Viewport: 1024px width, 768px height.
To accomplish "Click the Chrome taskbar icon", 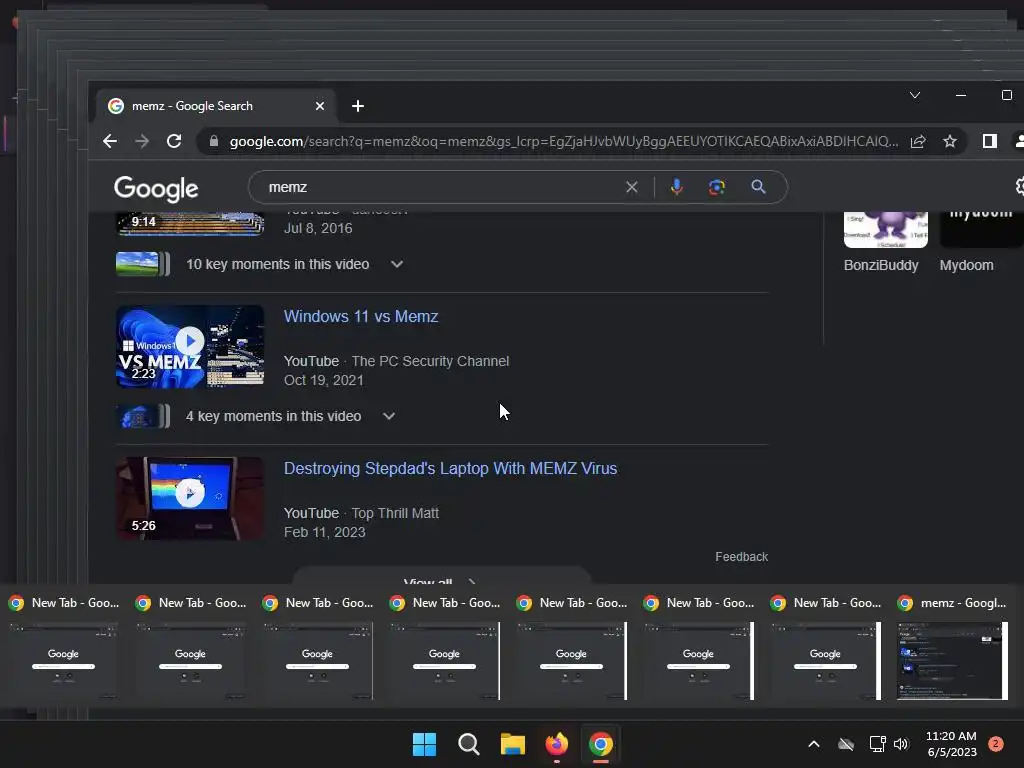I will (x=601, y=744).
